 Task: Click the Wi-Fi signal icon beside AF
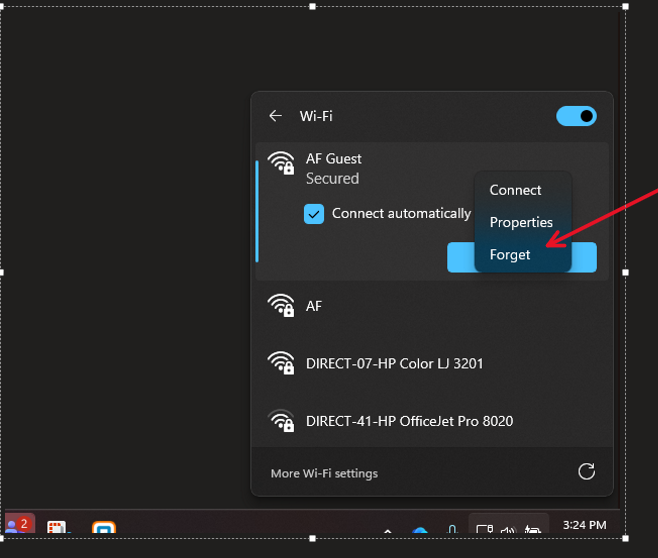point(281,305)
